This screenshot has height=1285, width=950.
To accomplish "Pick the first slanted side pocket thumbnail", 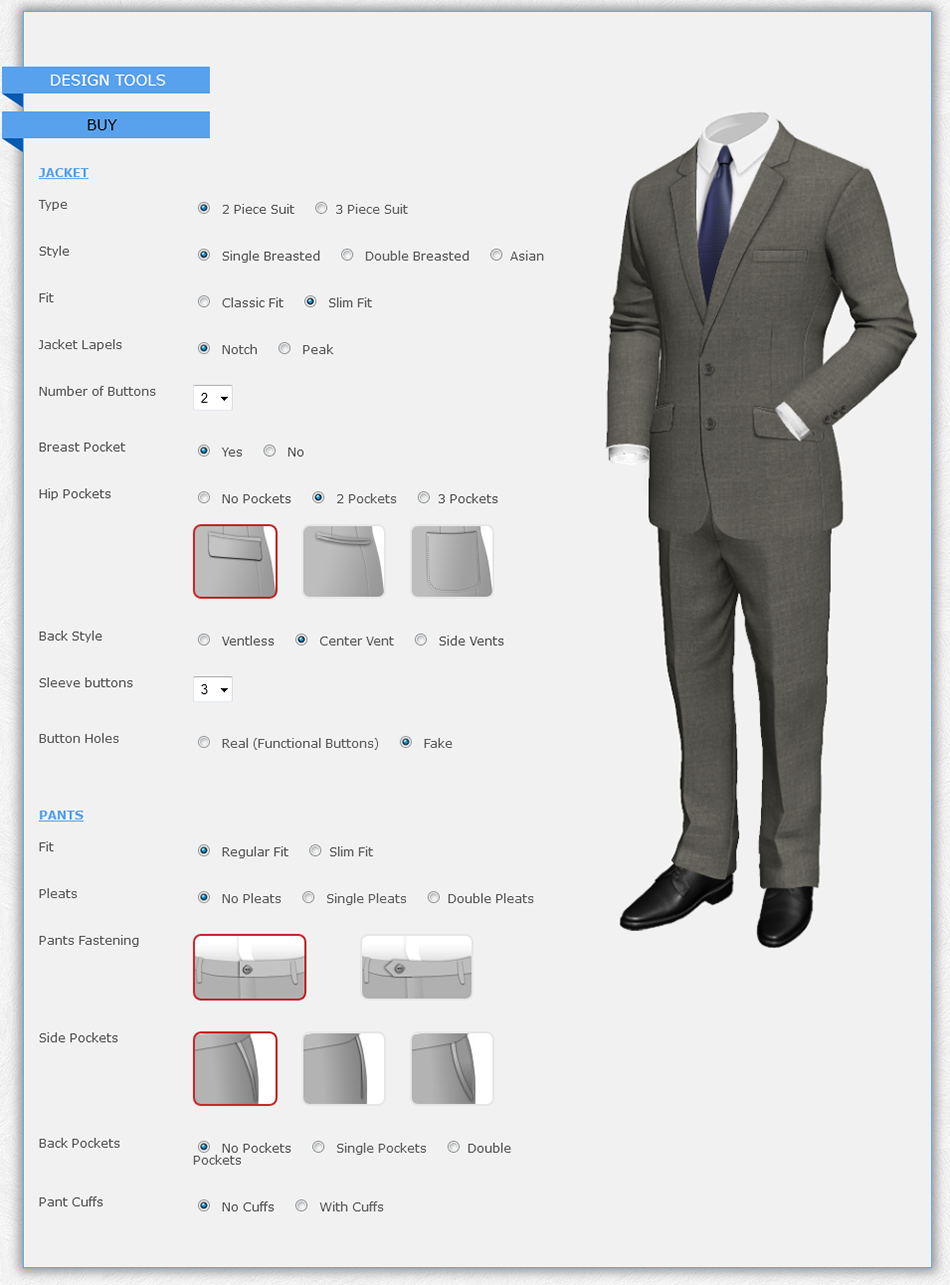I will coord(235,1068).
